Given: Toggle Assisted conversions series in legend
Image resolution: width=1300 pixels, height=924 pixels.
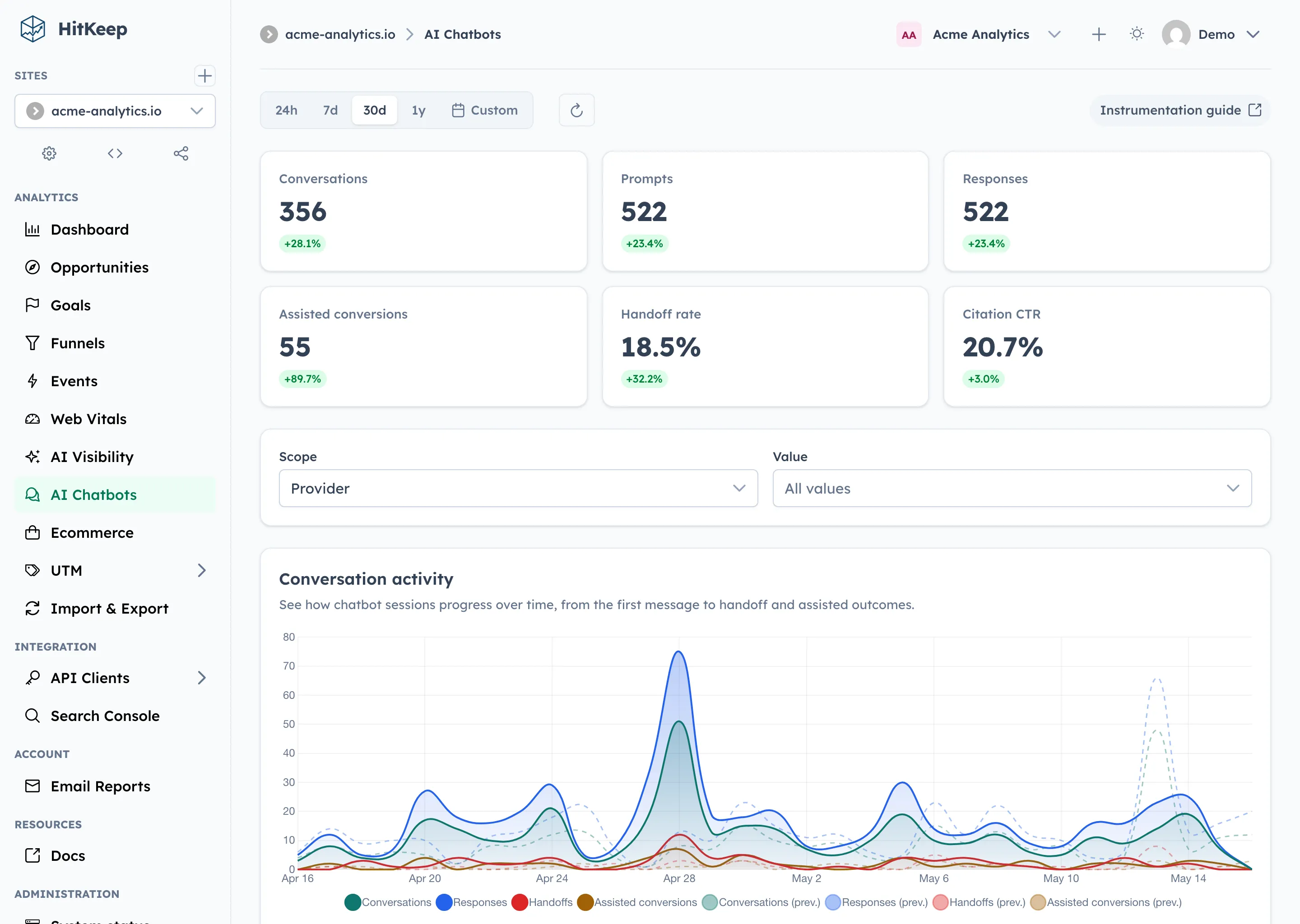Looking at the screenshot, I should pos(637,903).
